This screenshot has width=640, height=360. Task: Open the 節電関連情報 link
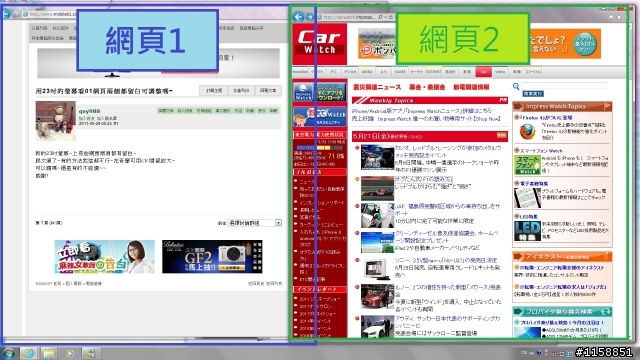coord(471,87)
